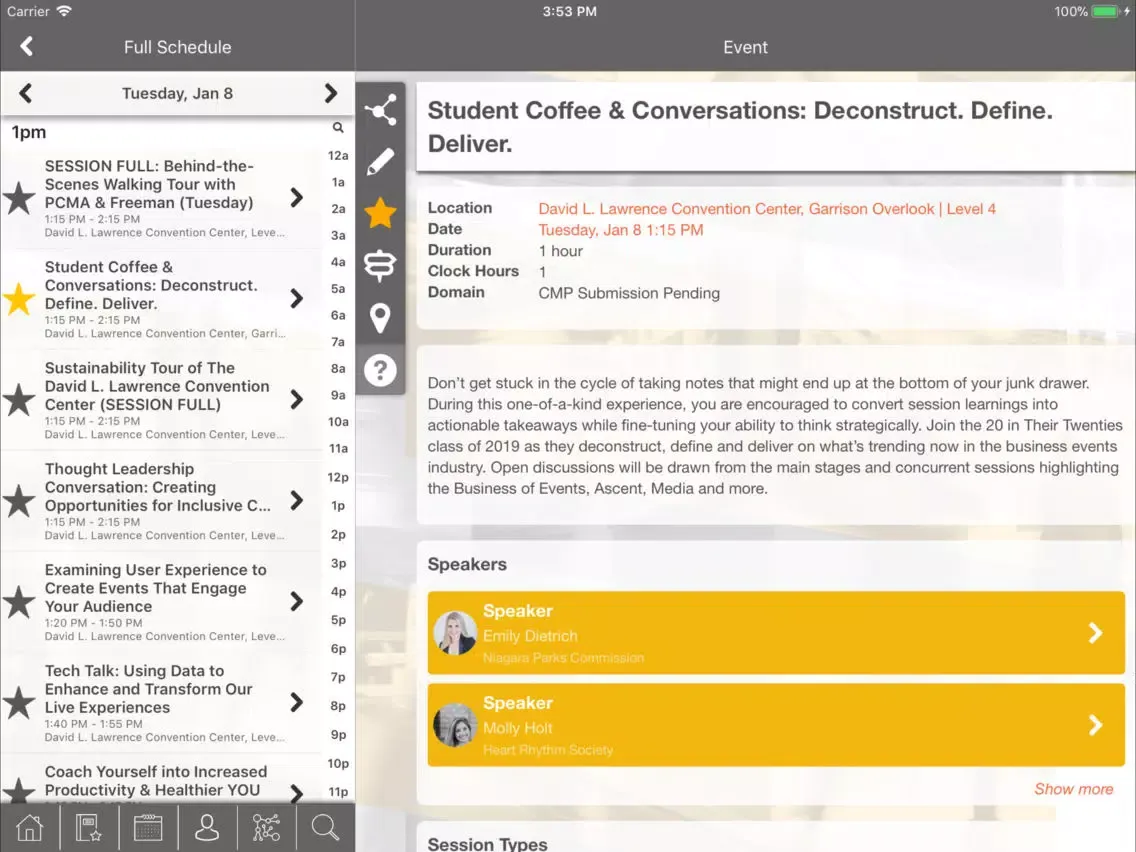The height and width of the screenshot is (852, 1136).
Task: Star the Thought Leadership Conversation session
Action: click(x=19, y=501)
